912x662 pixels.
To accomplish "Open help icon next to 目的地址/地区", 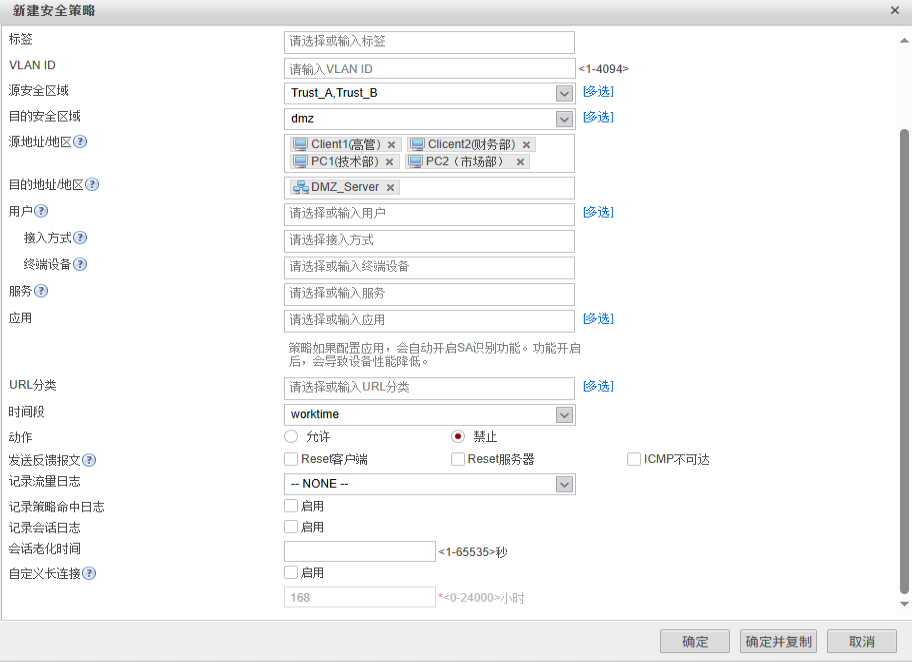I will coord(92,184).
